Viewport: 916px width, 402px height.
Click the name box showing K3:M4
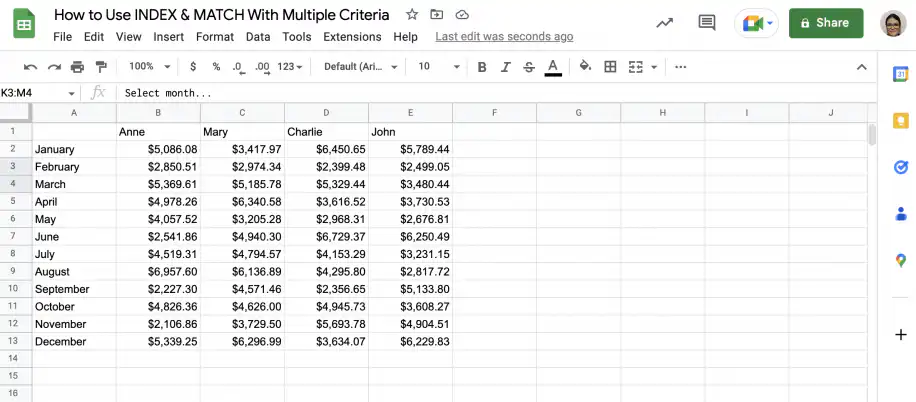click(32, 93)
